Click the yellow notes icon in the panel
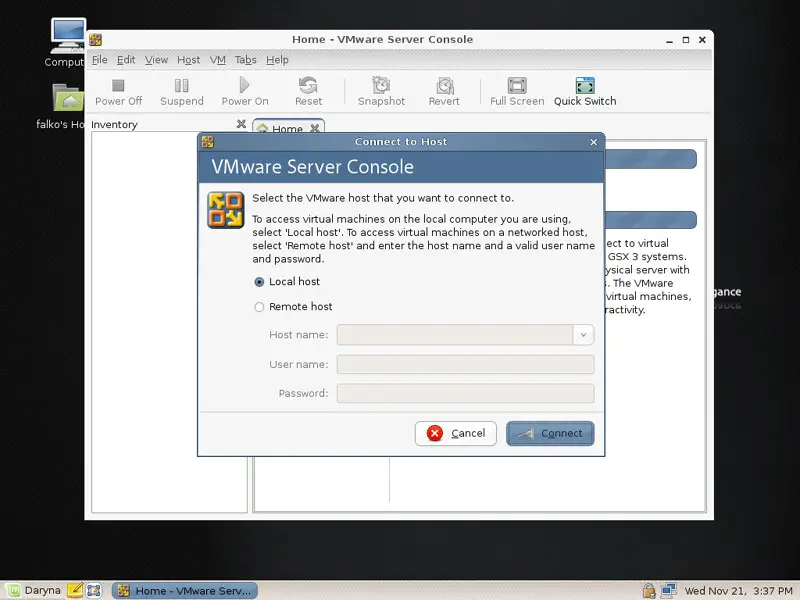The width and height of the screenshot is (800, 600). (x=74, y=590)
